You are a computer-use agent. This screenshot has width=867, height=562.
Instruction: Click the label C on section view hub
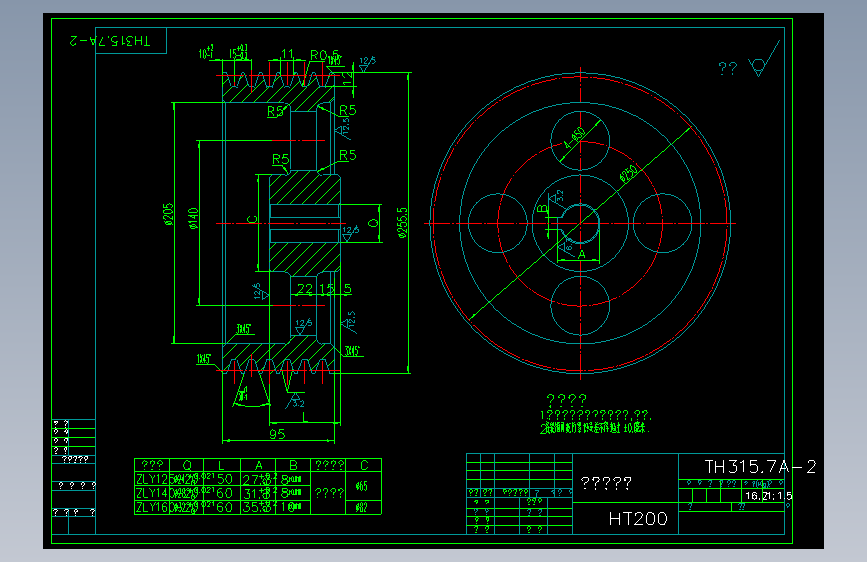pos(252,220)
